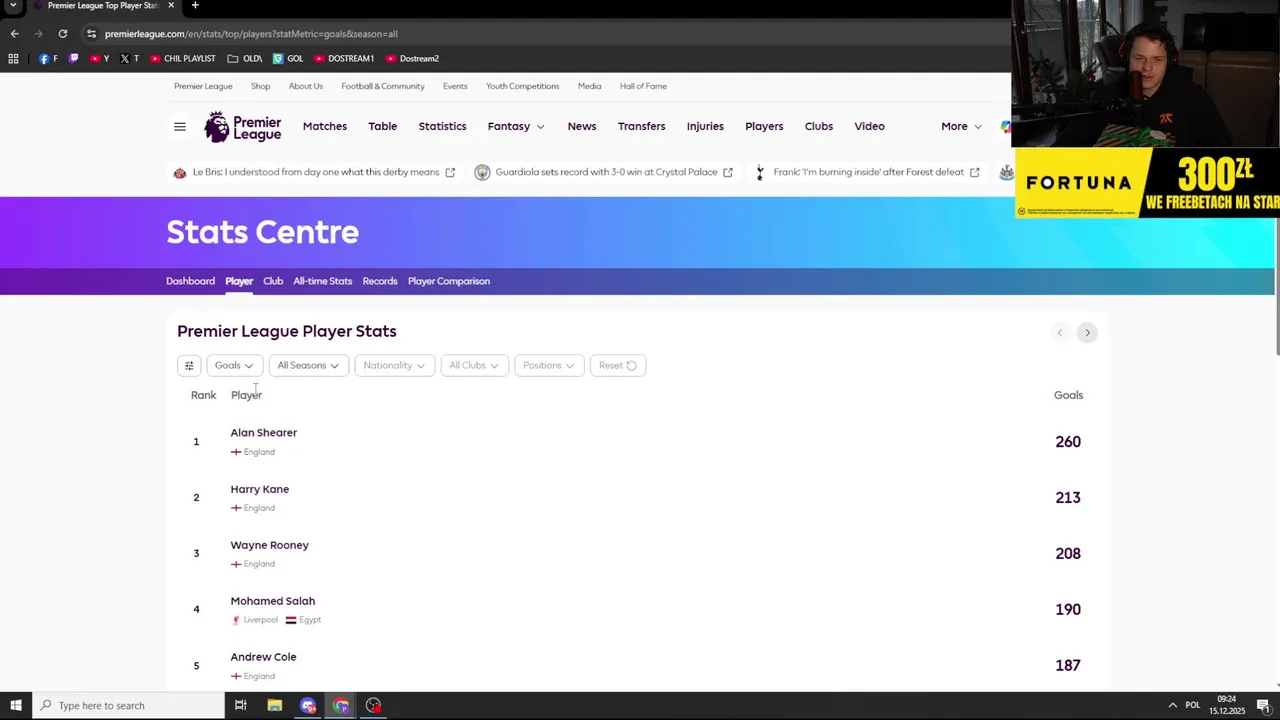The width and height of the screenshot is (1280, 720).
Task: Expand the Fantasy nav dropdown
Action: point(516,127)
